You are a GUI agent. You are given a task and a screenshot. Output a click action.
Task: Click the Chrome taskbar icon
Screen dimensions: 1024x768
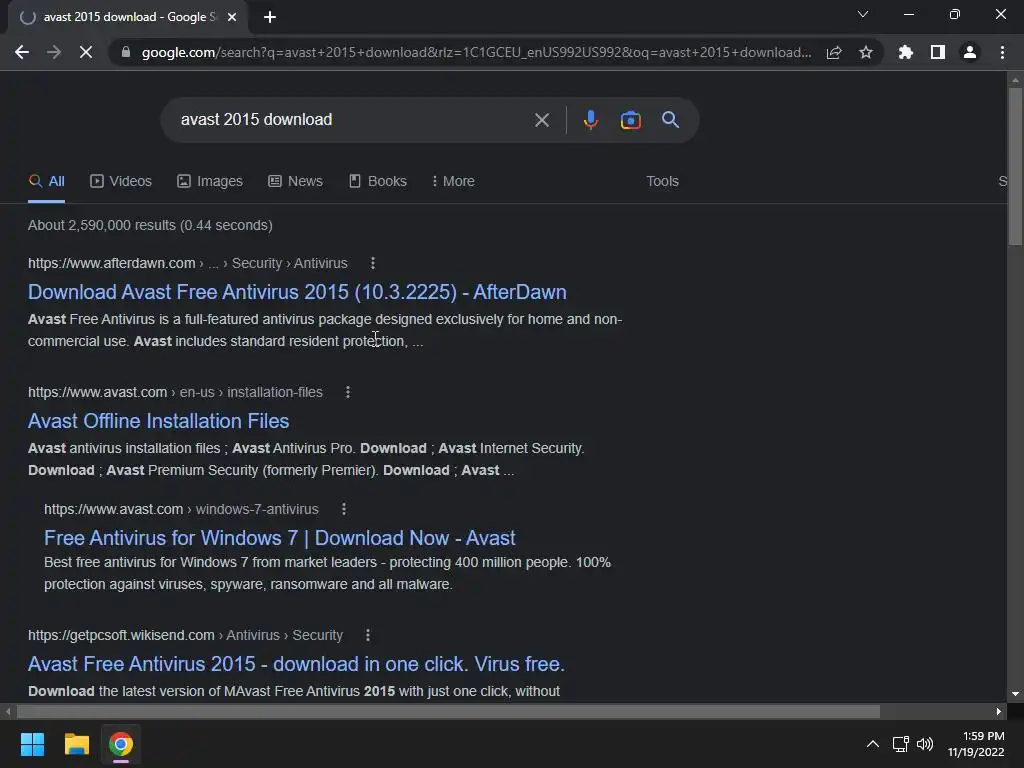[120, 744]
